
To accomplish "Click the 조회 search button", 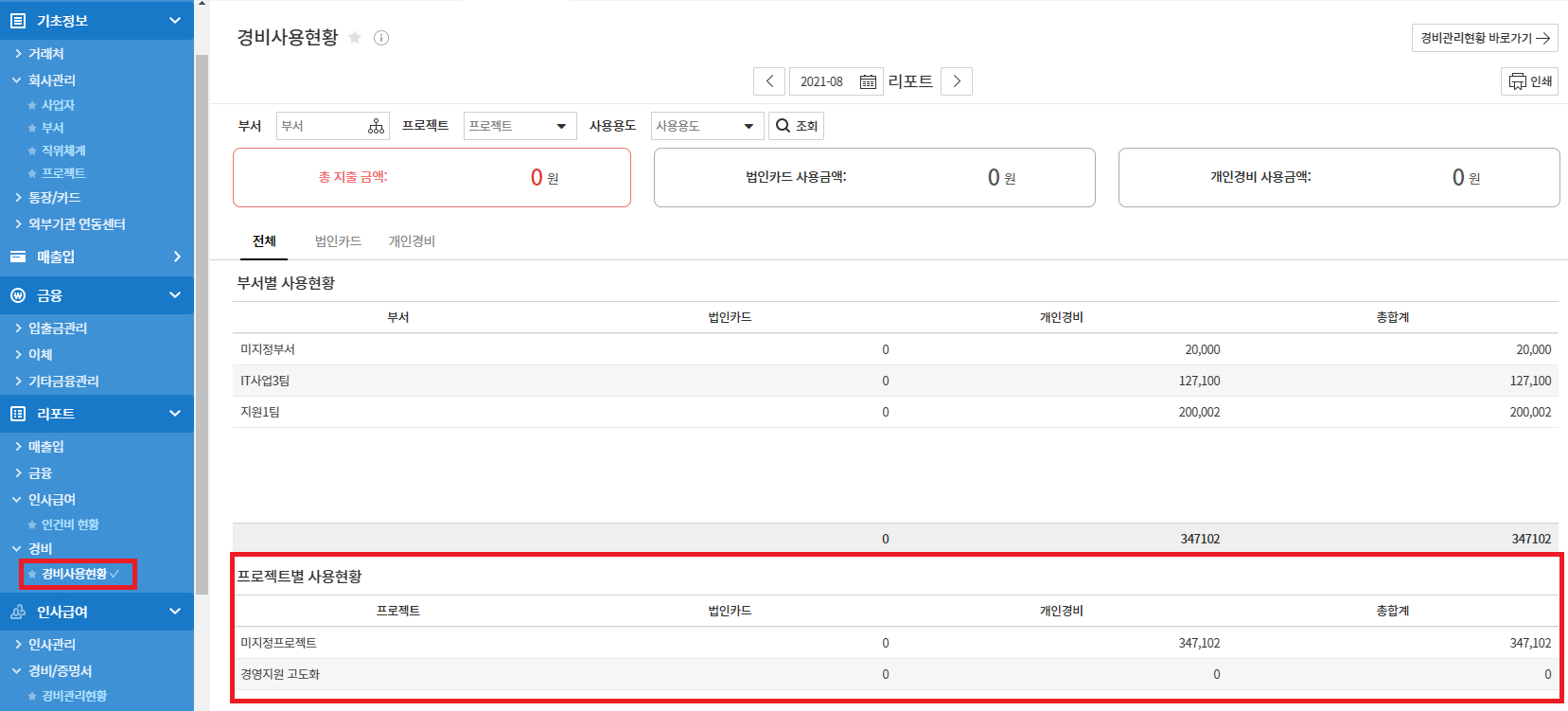I will 796,126.
